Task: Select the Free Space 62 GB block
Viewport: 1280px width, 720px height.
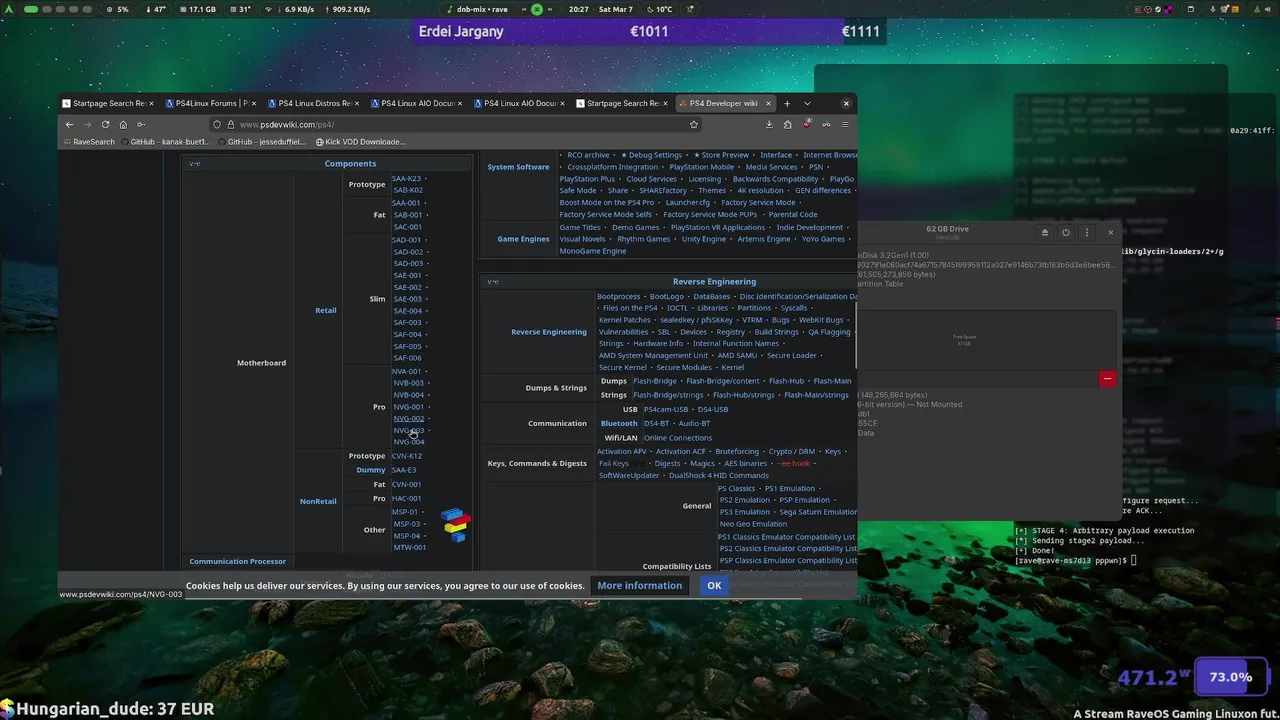Action: tap(964, 340)
